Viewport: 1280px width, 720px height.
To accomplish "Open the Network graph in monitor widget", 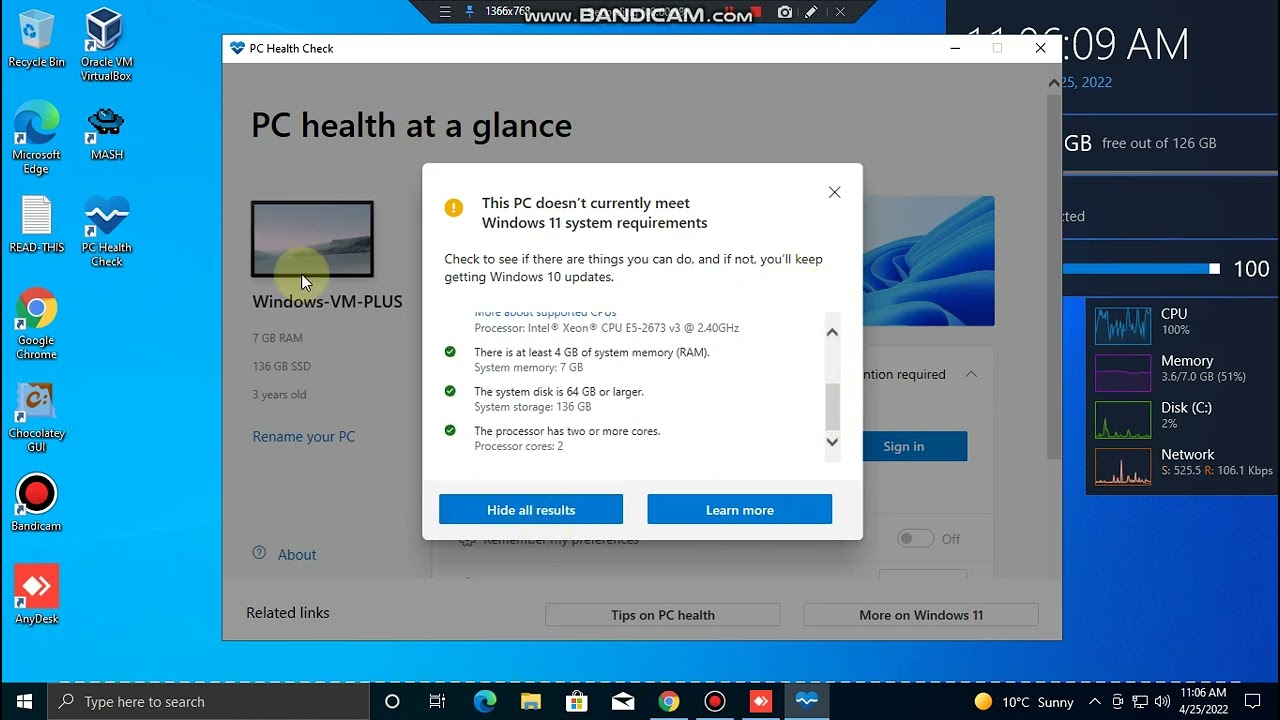I will point(1123,466).
